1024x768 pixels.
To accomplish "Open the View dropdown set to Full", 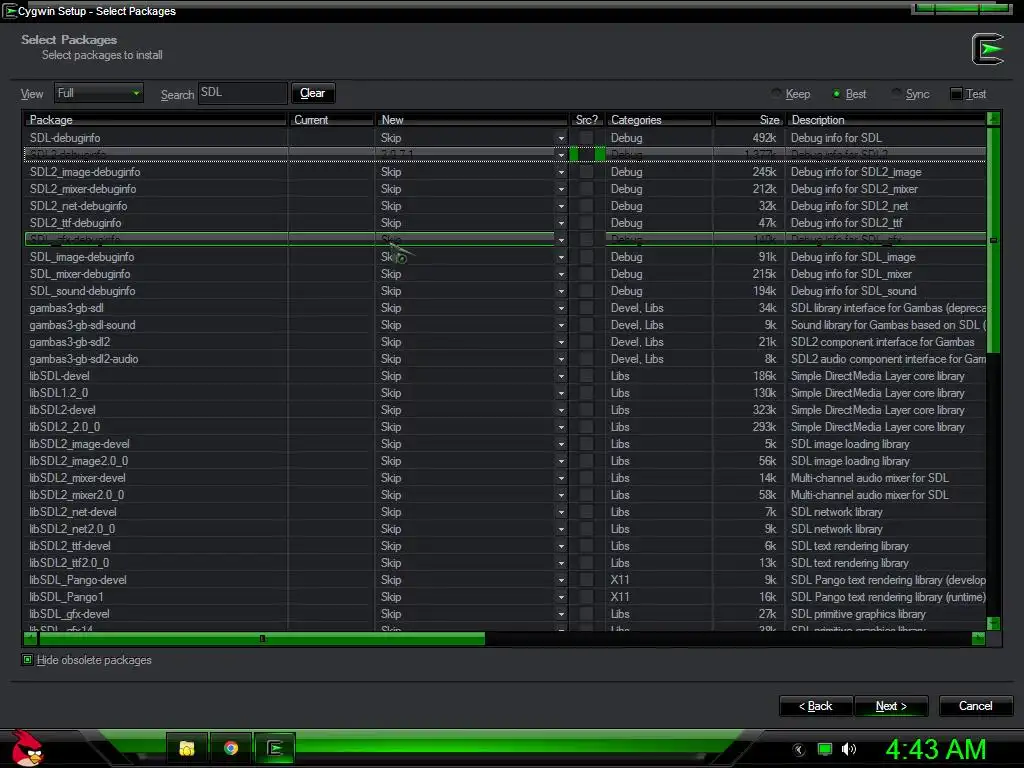I will pyautogui.click(x=99, y=93).
